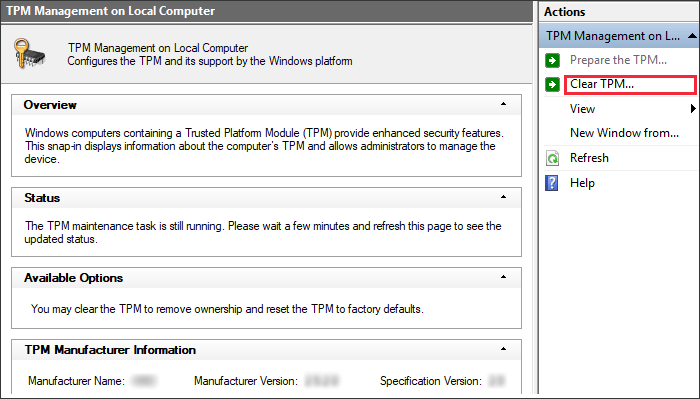
Task: Click the Refresh action
Action: (x=589, y=158)
